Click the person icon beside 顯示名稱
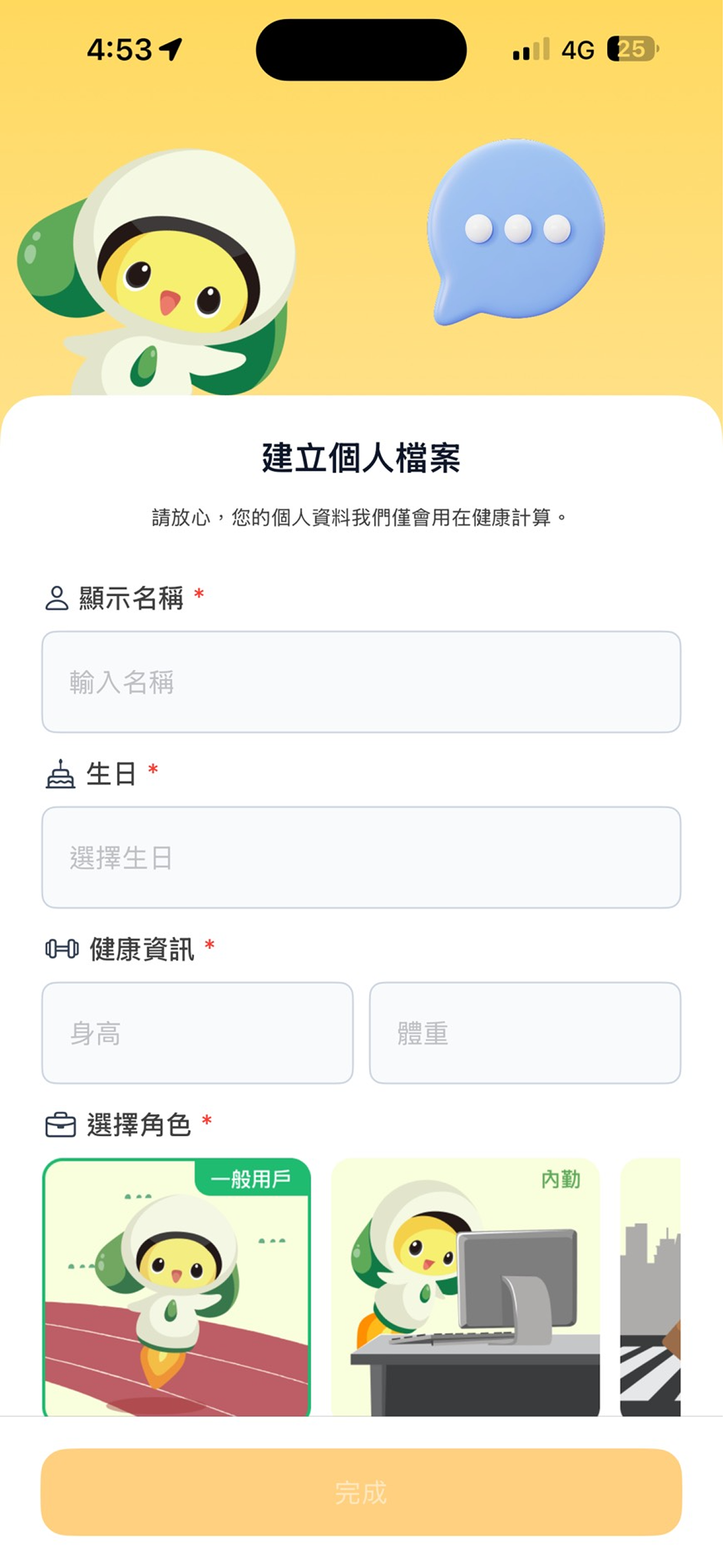Image resolution: width=724 pixels, height=1568 pixels. [57, 598]
